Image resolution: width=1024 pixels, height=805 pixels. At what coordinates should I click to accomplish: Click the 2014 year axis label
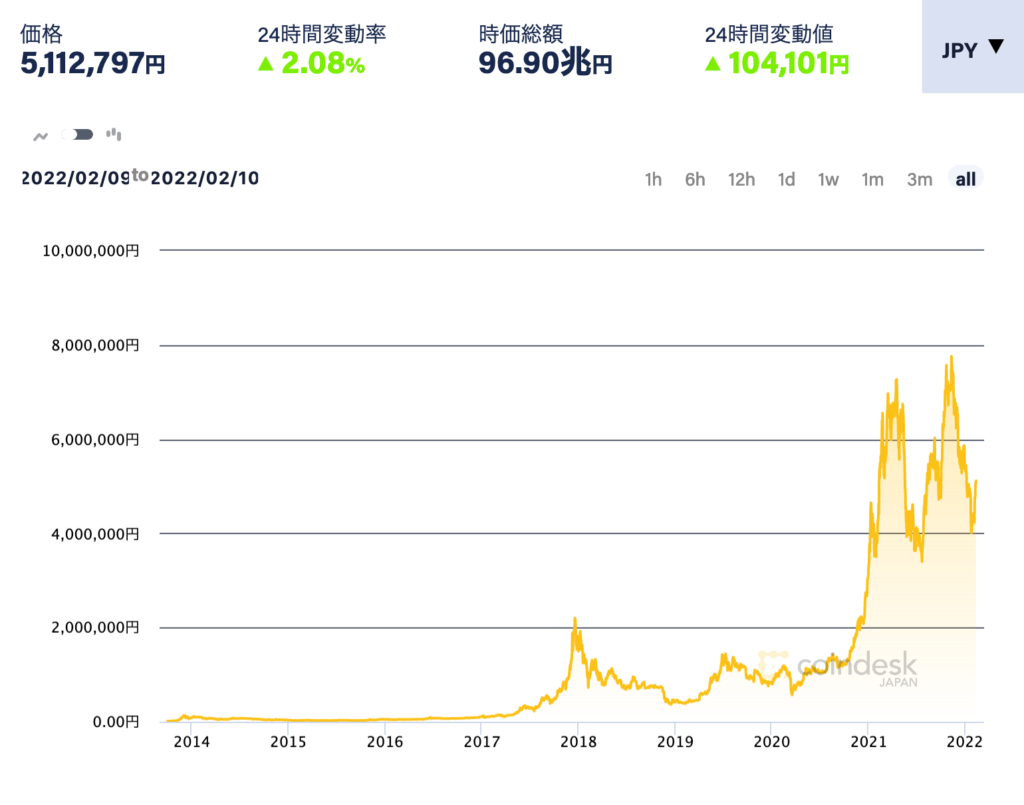point(191,742)
